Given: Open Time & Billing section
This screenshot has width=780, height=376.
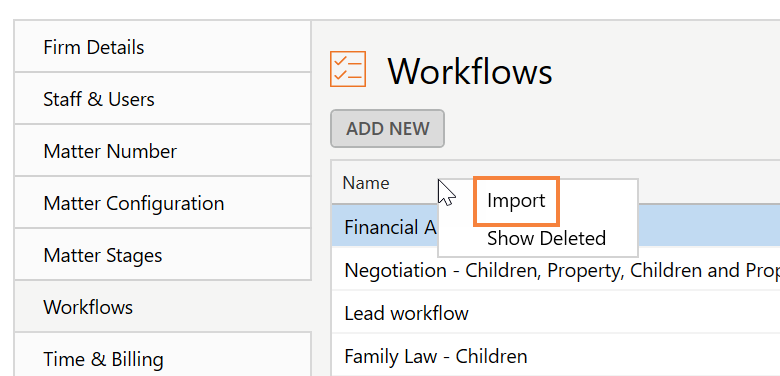Looking at the screenshot, I should (163, 355).
